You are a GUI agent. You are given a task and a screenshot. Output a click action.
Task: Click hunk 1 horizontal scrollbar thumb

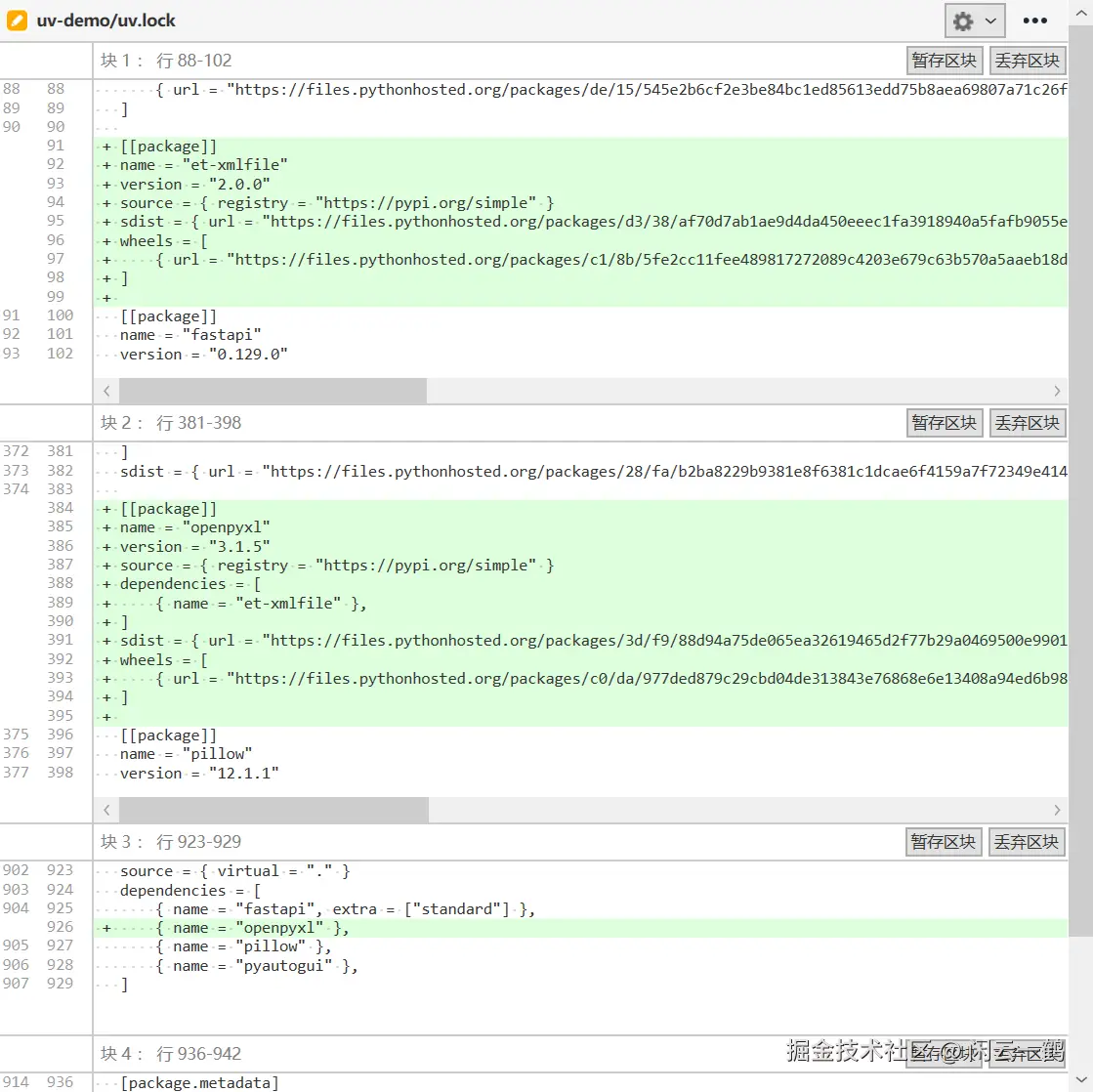(x=273, y=391)
